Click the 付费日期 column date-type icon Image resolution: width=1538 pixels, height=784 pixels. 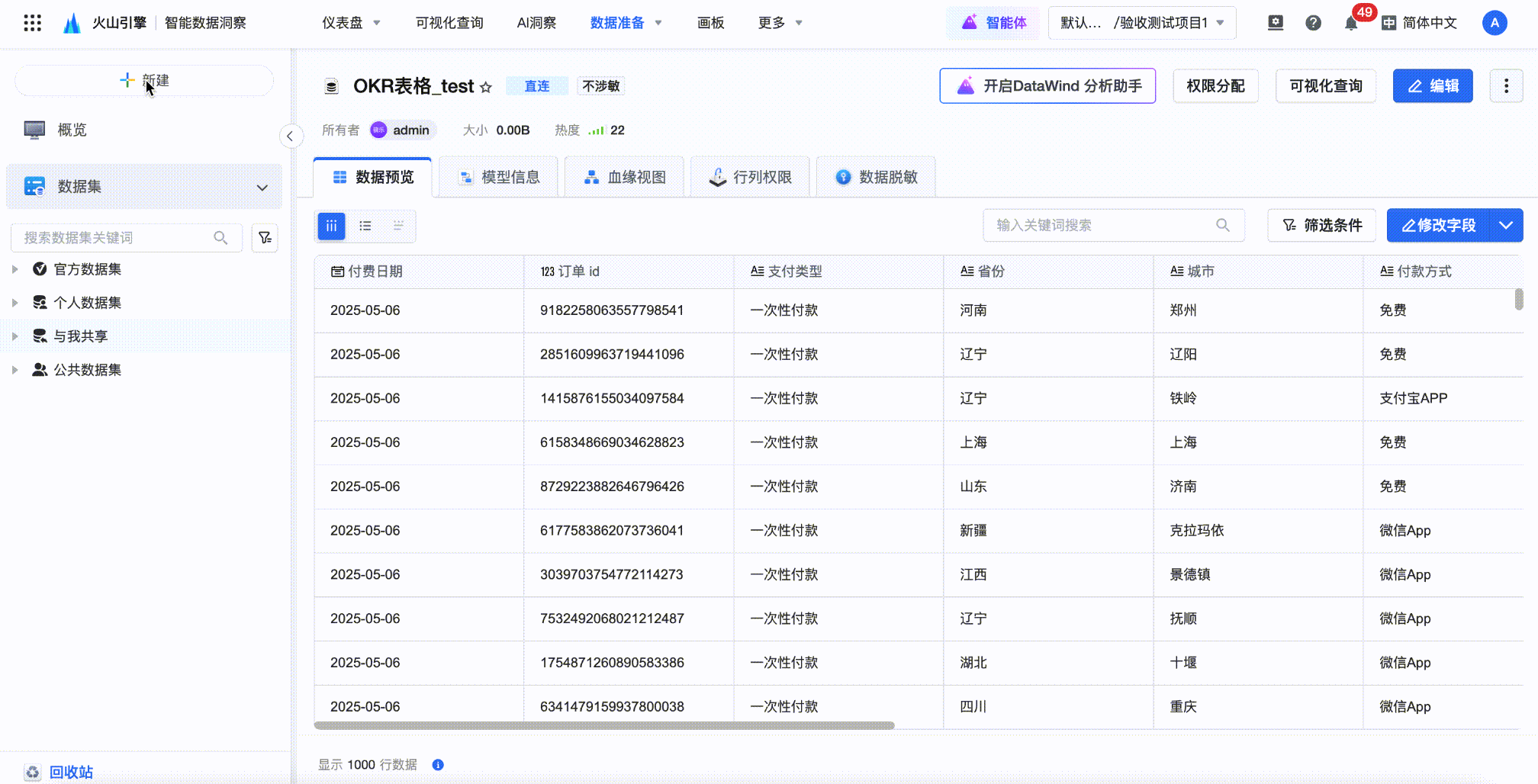point(337,272)
